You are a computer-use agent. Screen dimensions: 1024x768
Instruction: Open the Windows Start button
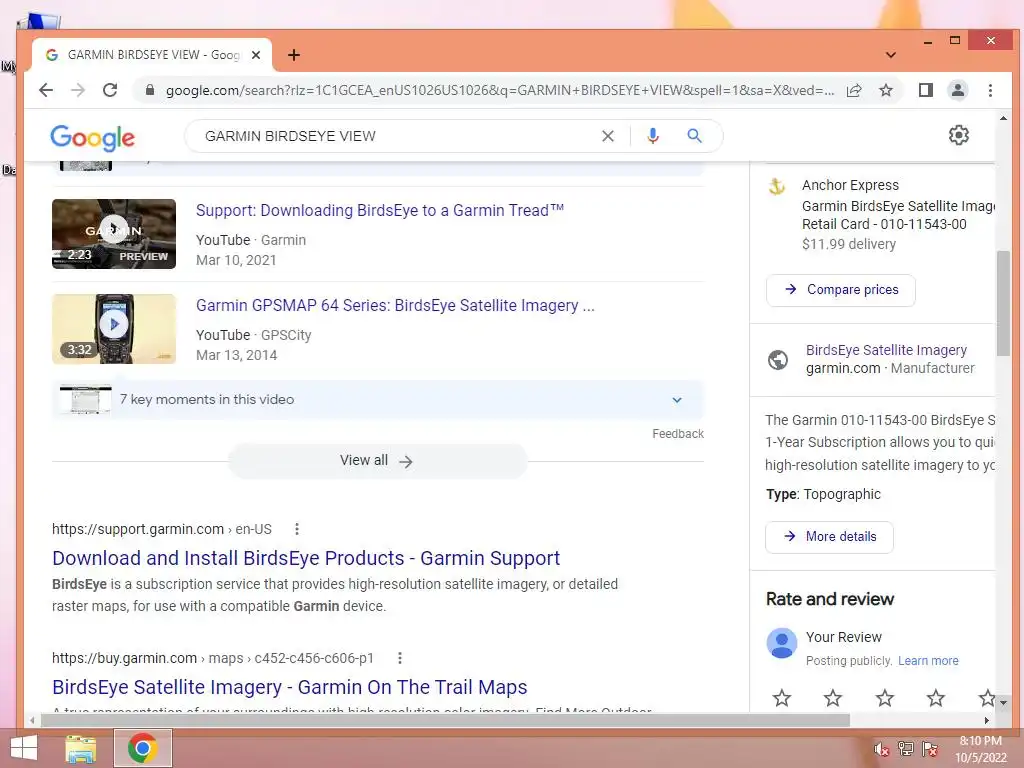[24, 748]
